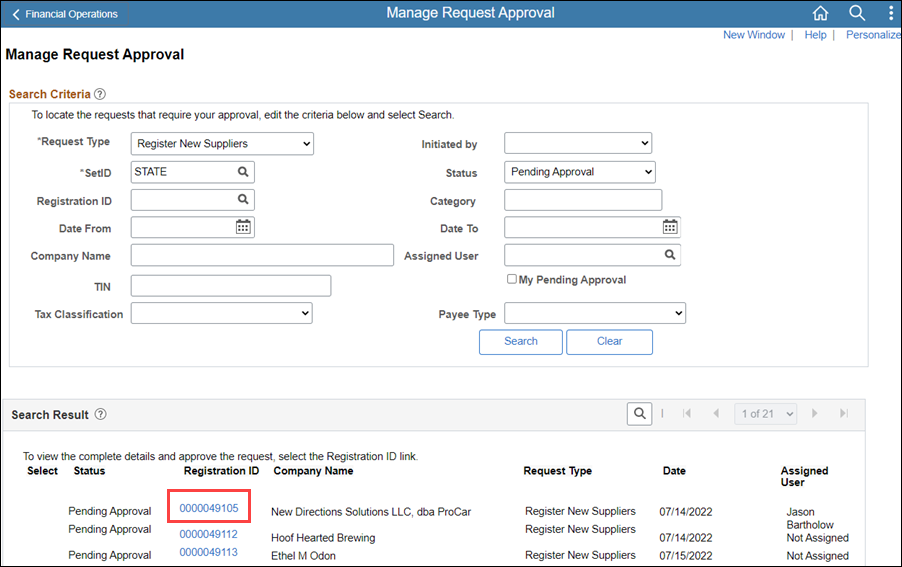Image resolution: width=902 pixels, height=567 pixels.
Task: Select the Assigned User column header
Action: [x=804, y=476]
